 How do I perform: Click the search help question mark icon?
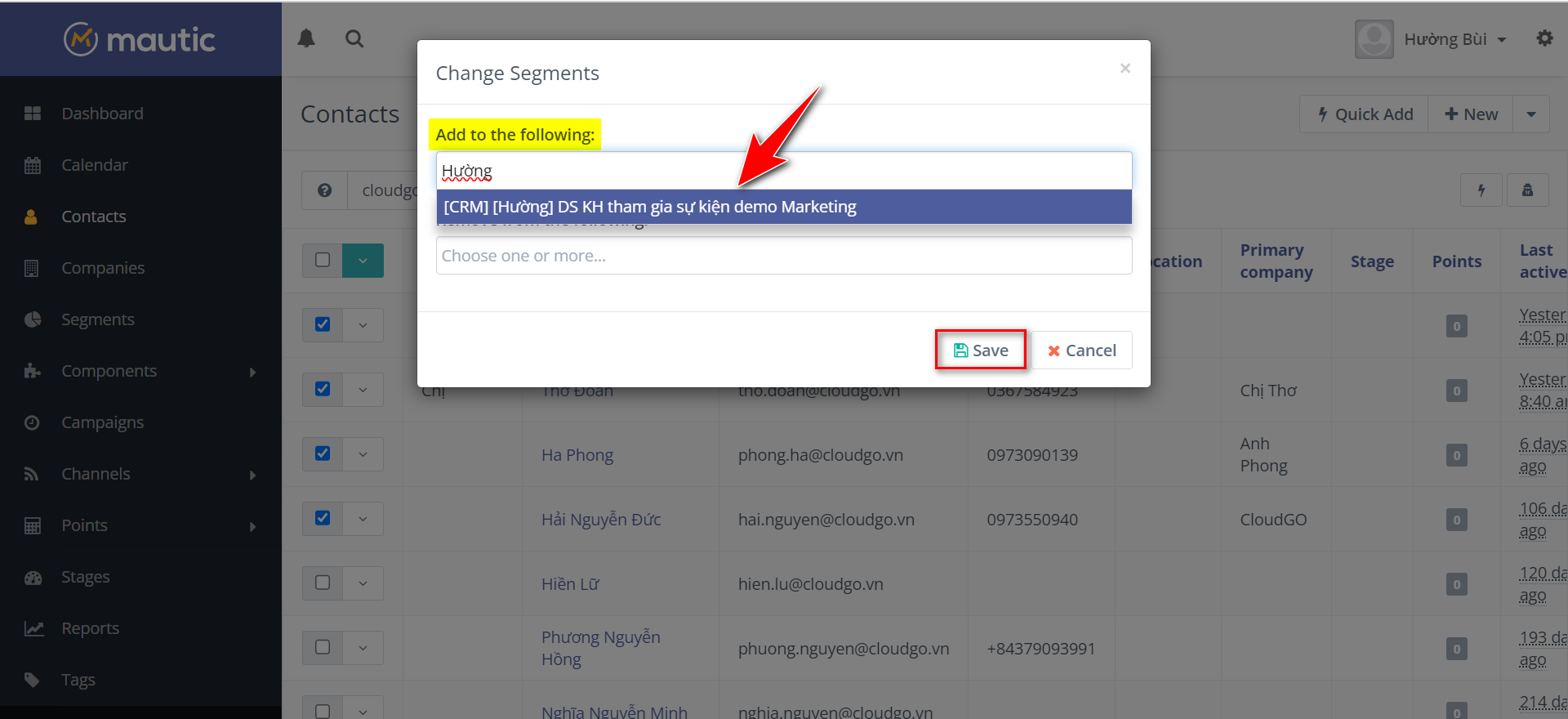pos(324,190)
